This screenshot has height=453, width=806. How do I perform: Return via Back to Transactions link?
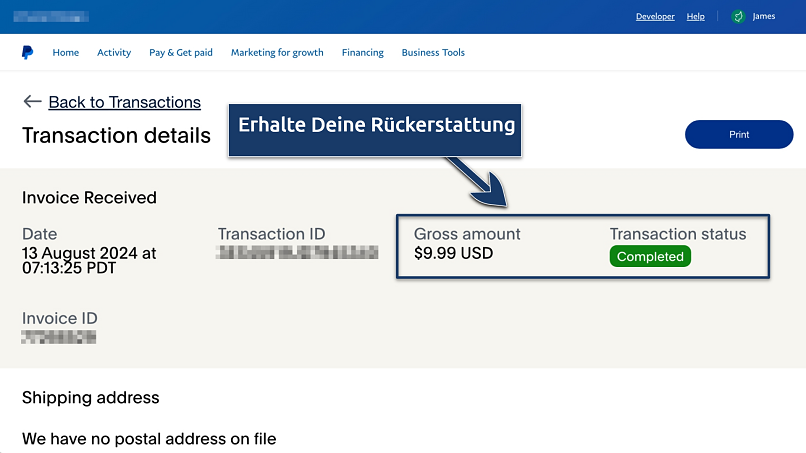[x=124, y=102]
